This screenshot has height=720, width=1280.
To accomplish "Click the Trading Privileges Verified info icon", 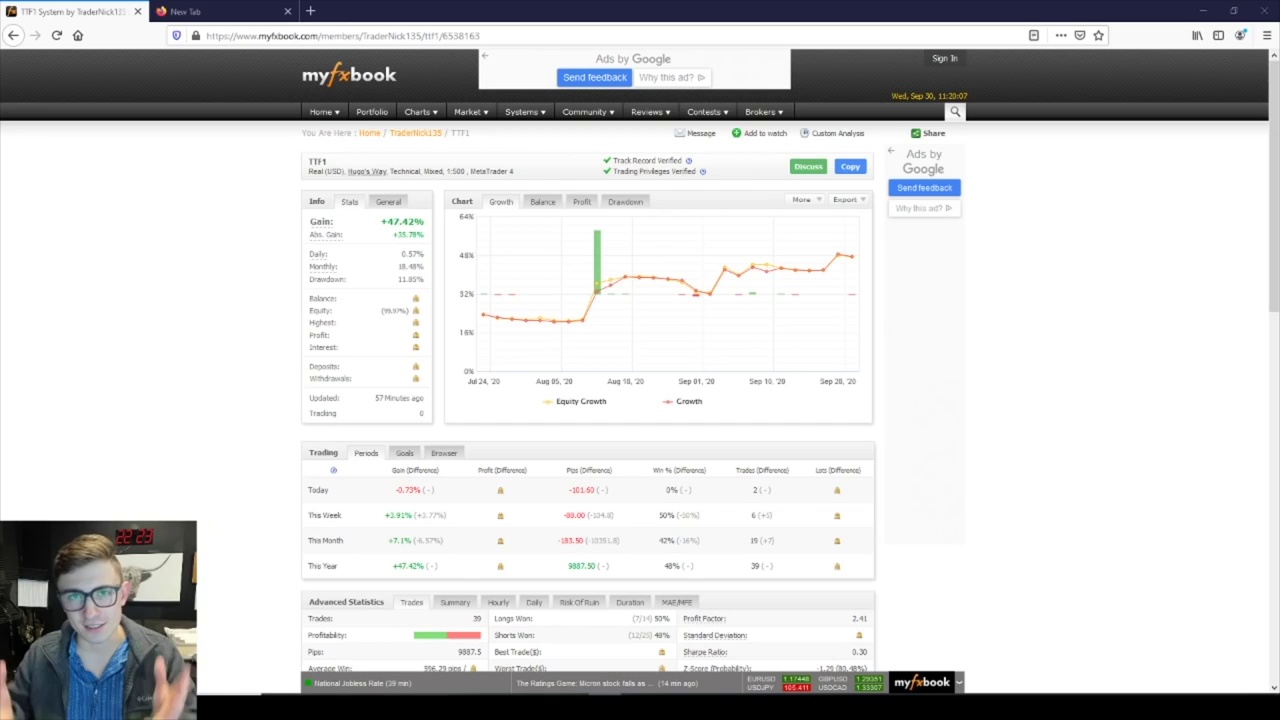I will coord(702,171).
